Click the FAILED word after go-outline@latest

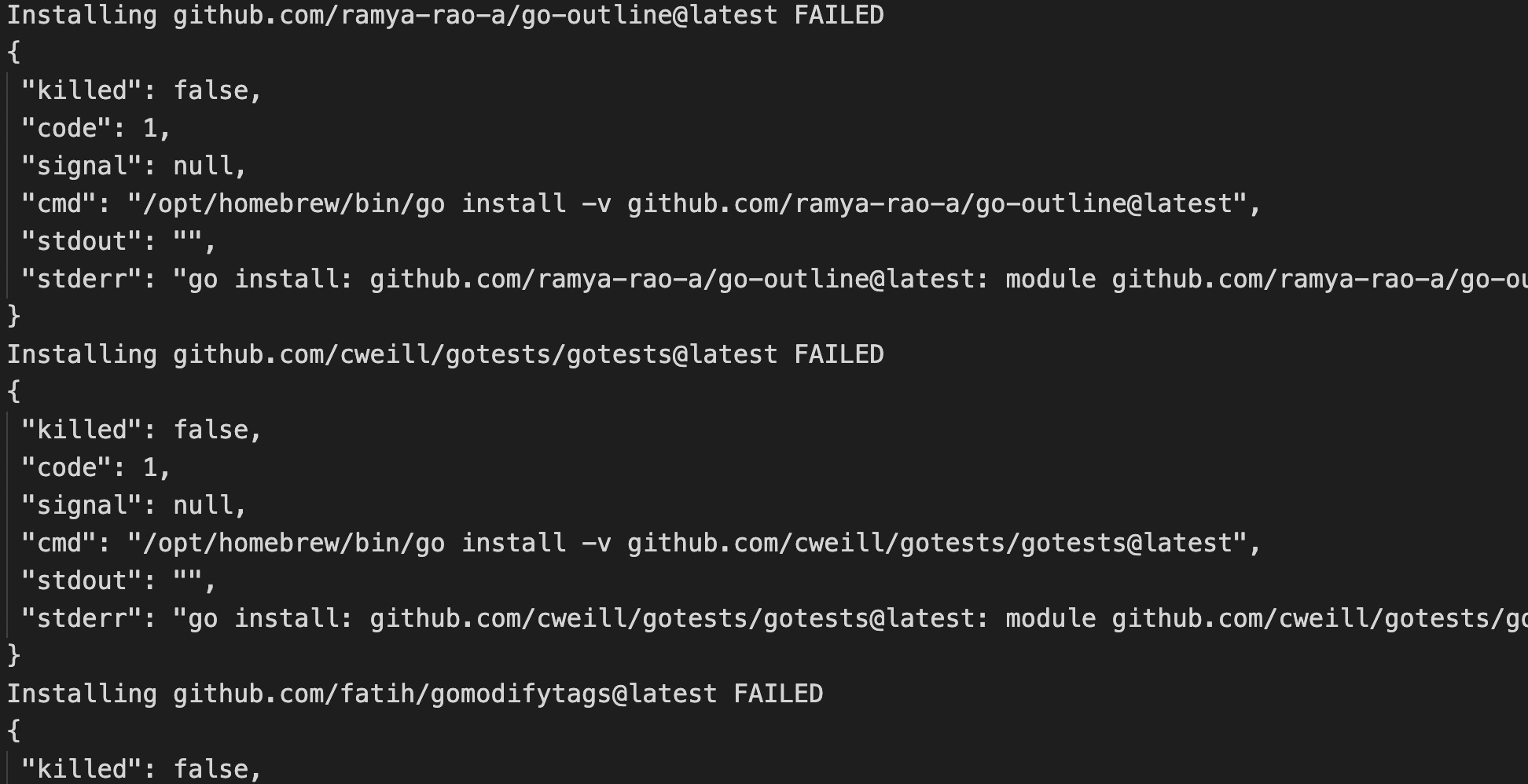pyautogui.click(x=839, y=15)
